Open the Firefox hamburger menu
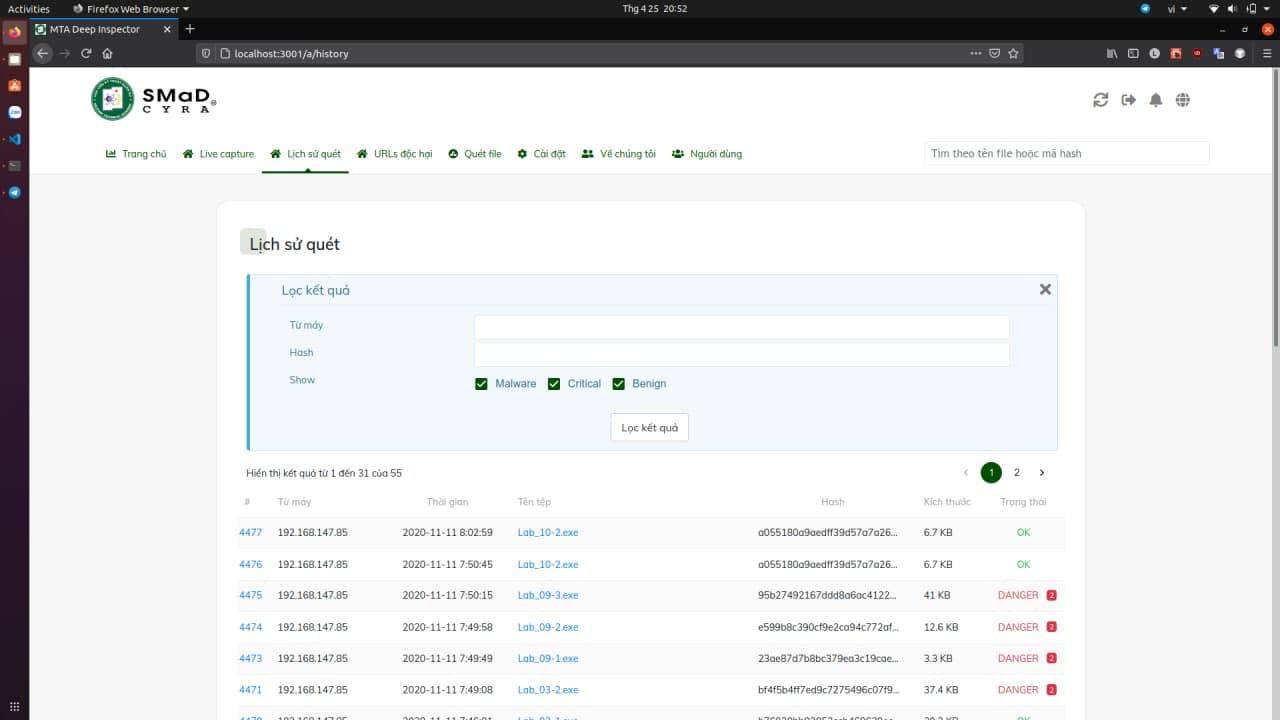The image size is (1280, 720). 1267,53
